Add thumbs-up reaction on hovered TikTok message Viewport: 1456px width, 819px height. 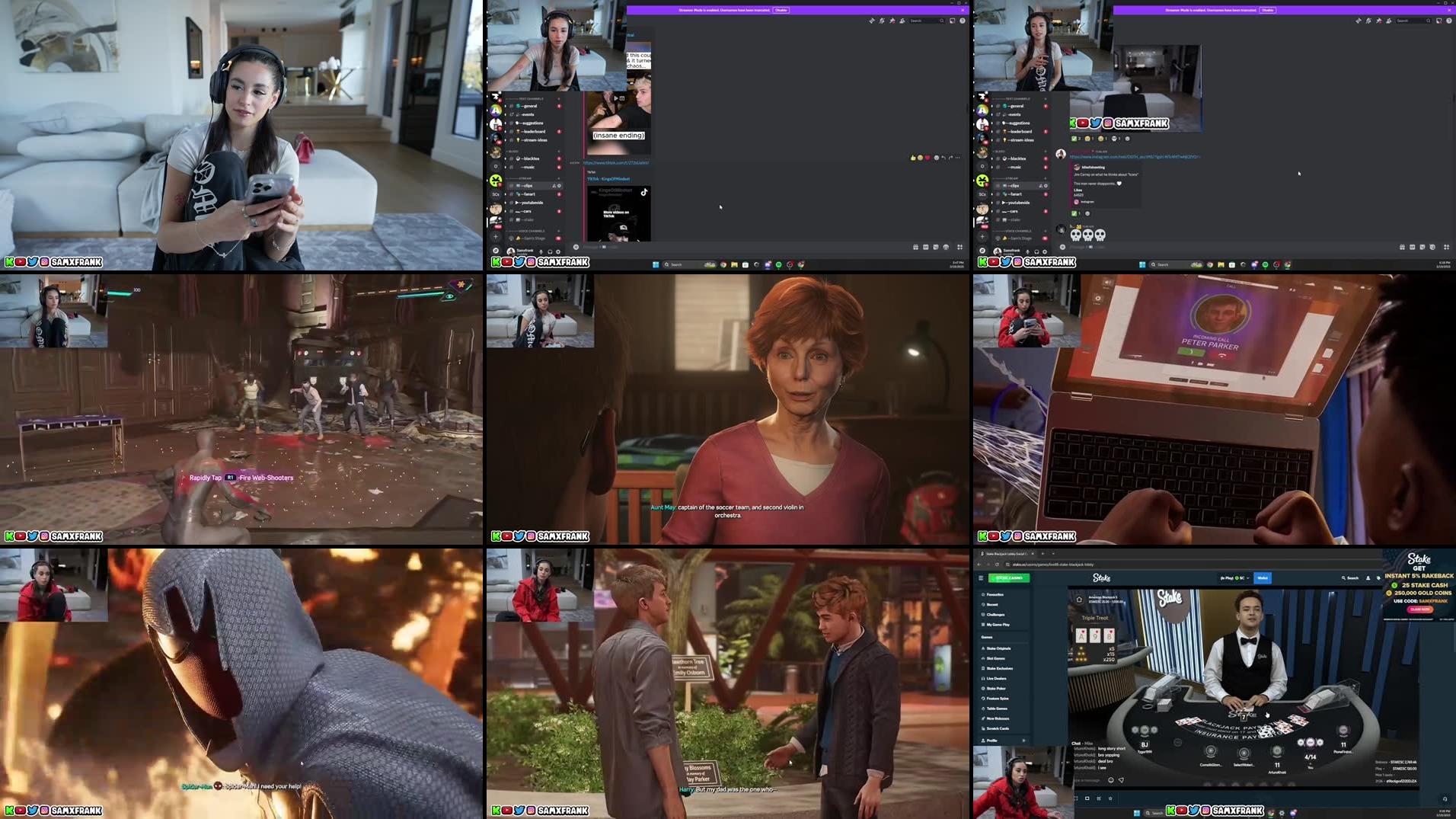[x=913, y=158]
